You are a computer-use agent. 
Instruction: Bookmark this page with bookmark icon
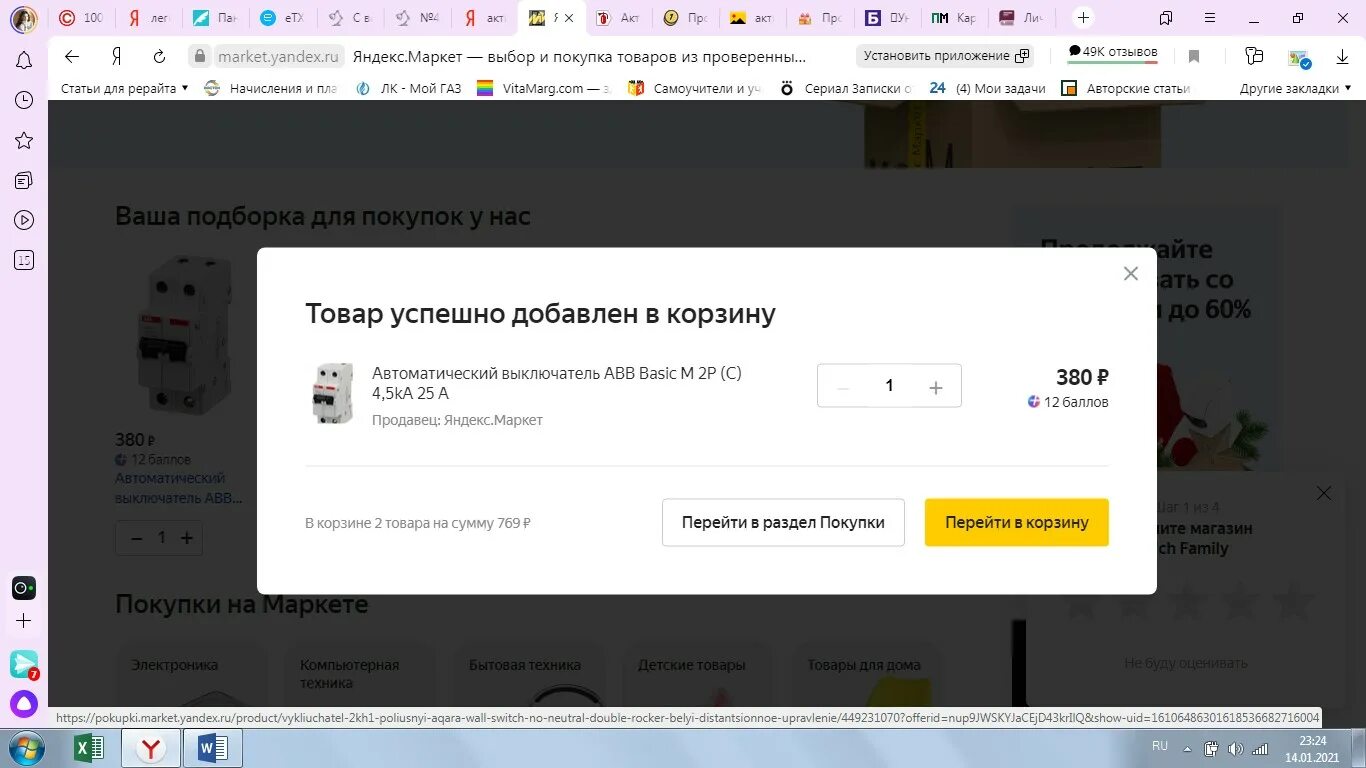[1193, 56]
